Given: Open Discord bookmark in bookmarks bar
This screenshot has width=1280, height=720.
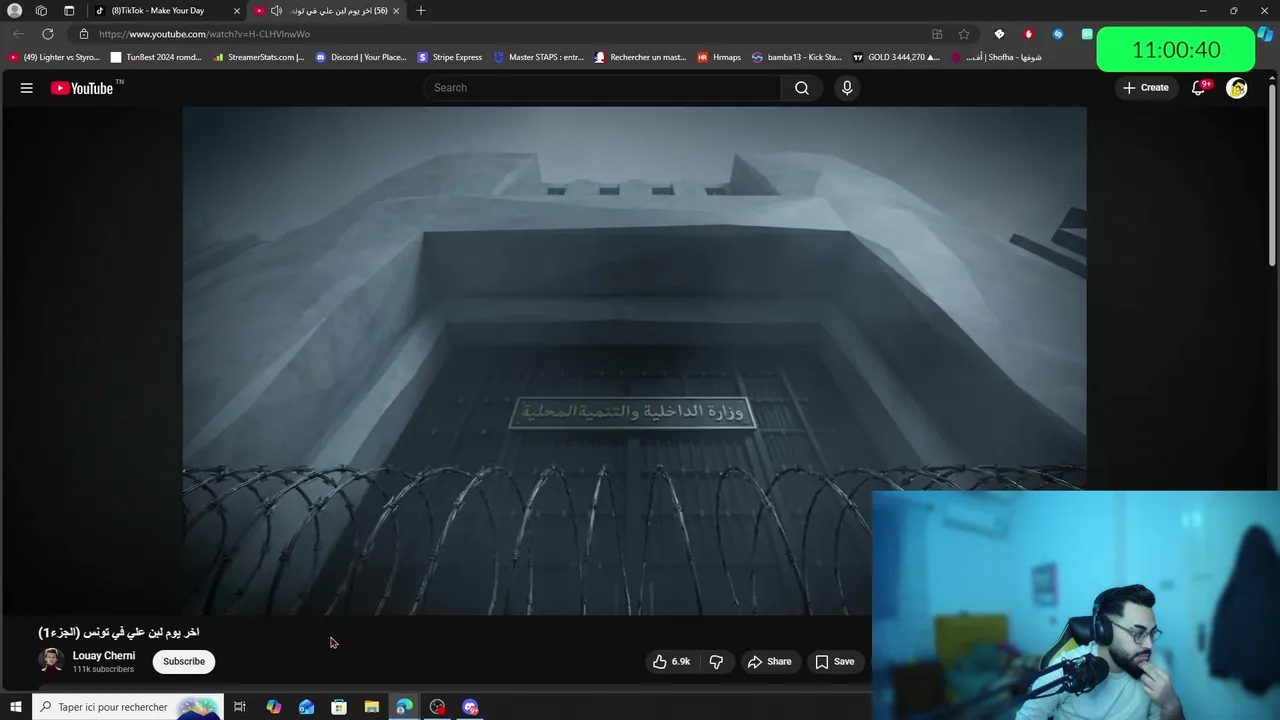Looking at the screenshot, I should tap(361, 57).
